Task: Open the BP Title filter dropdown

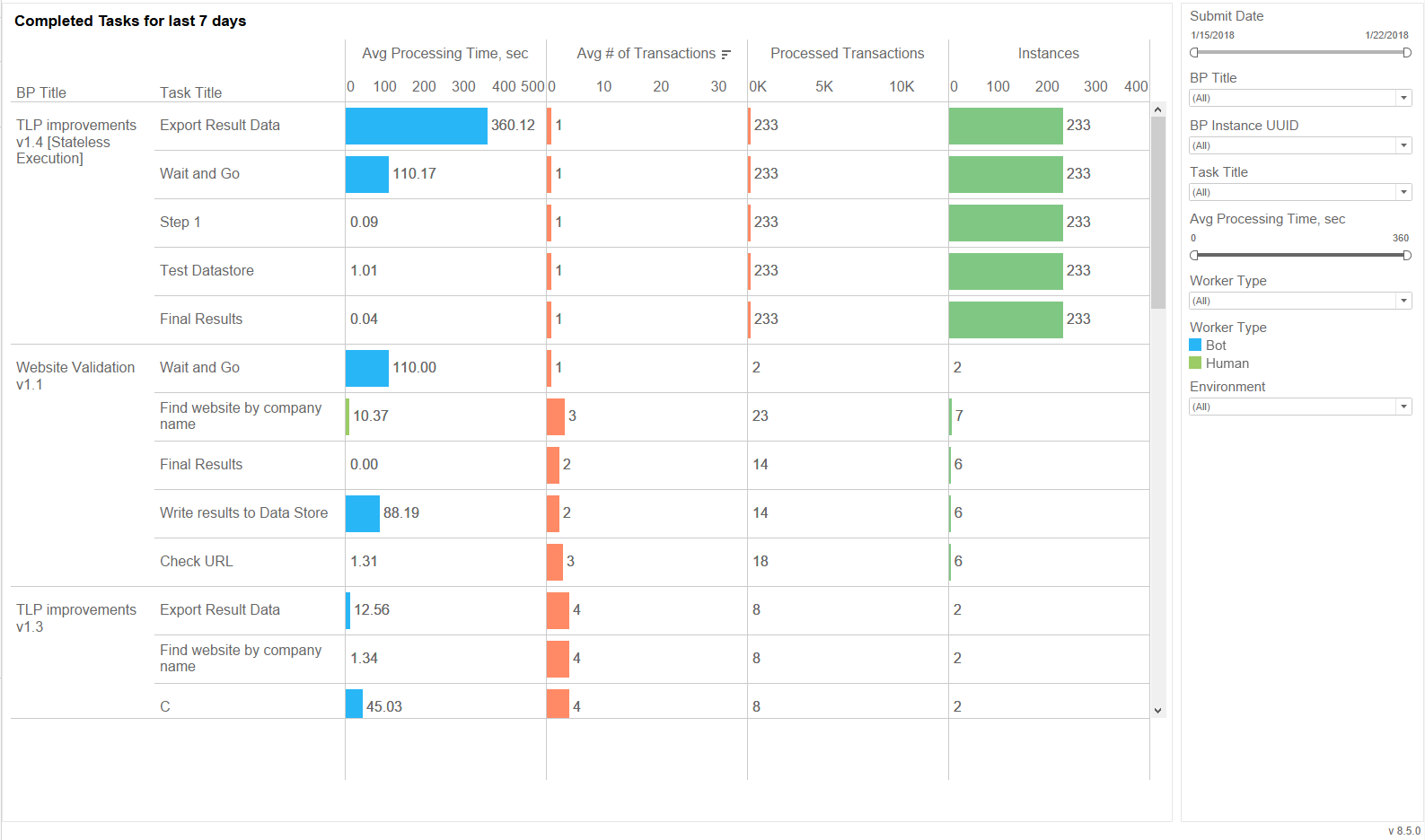Action: click(x=1300, y=98)
